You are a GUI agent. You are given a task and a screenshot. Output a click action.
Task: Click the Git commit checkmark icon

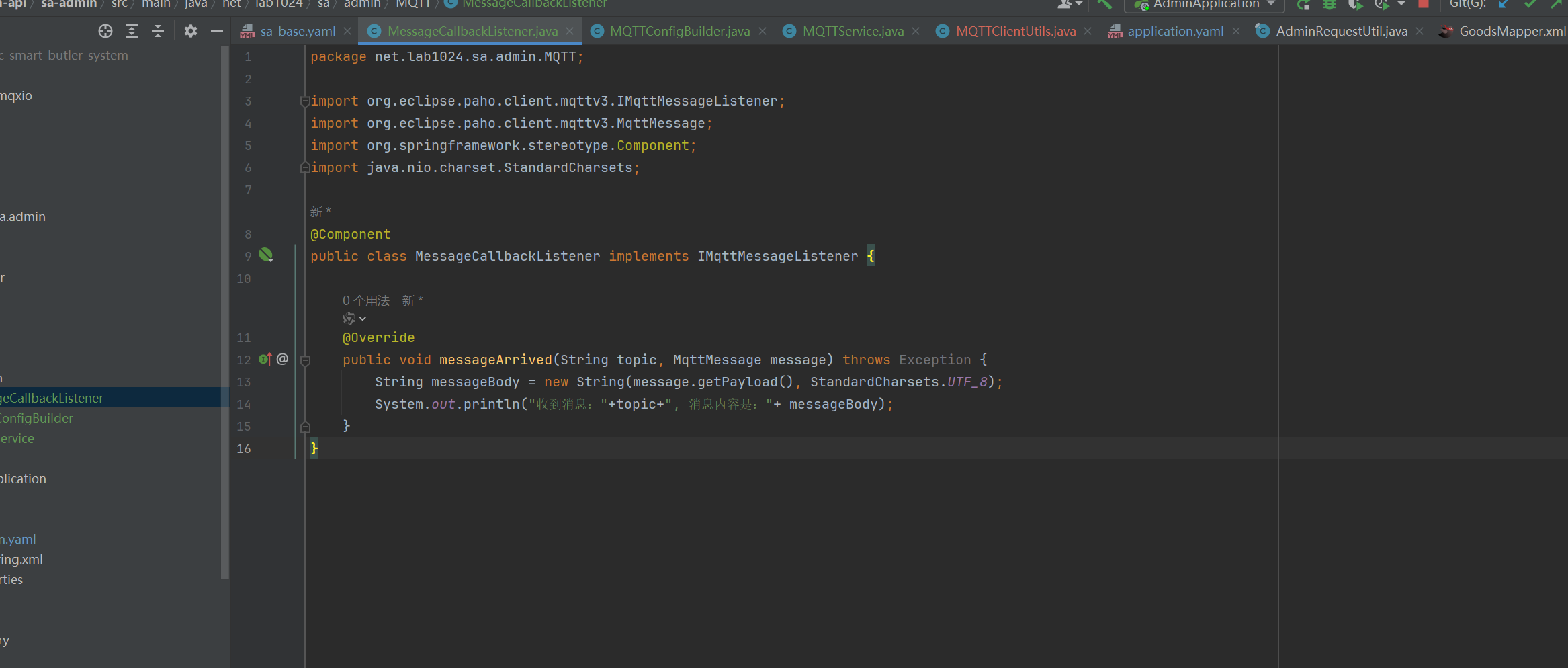tap(1530, 4)
